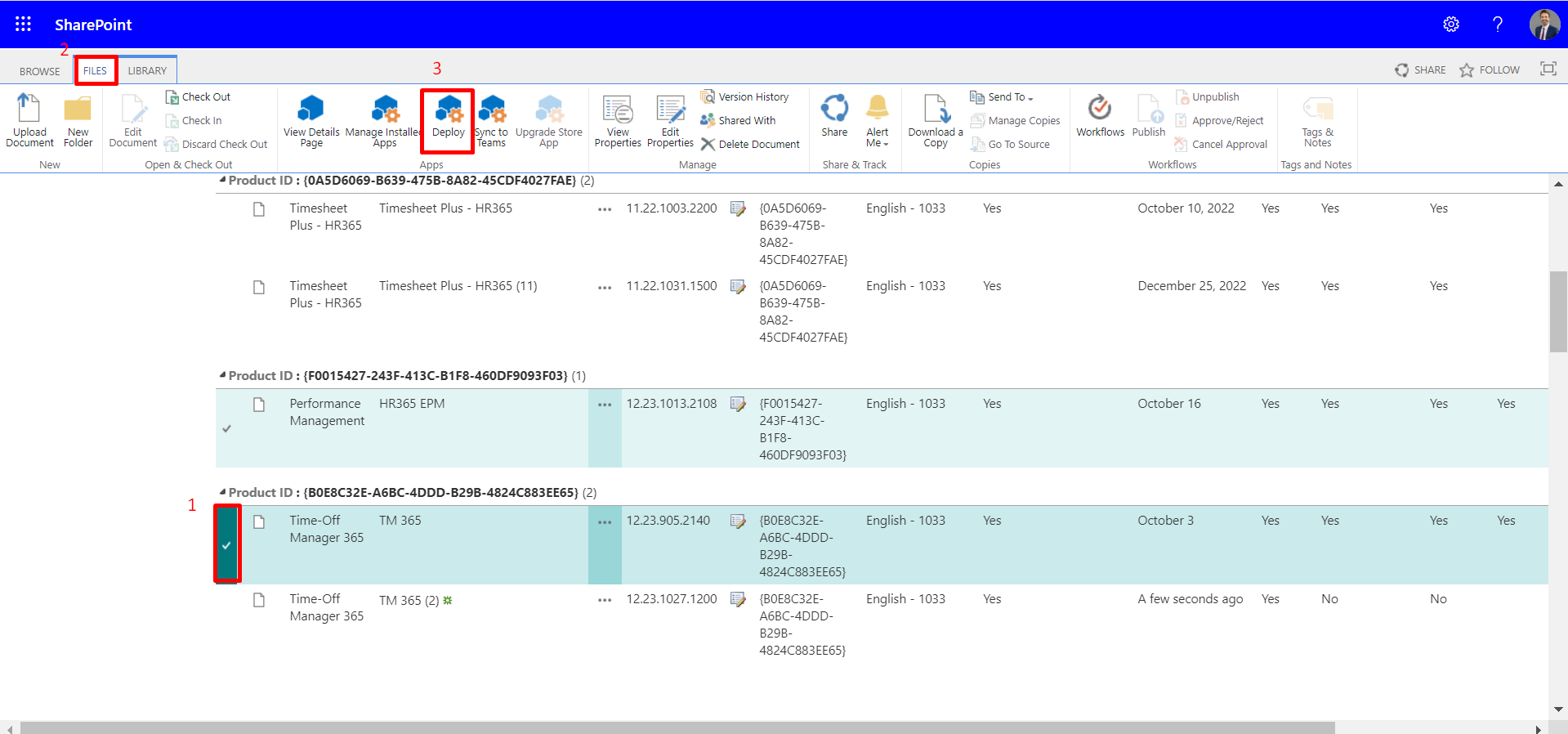Open ellipsis menu for version 11.22.1003.2200 row

coord(605,209)
